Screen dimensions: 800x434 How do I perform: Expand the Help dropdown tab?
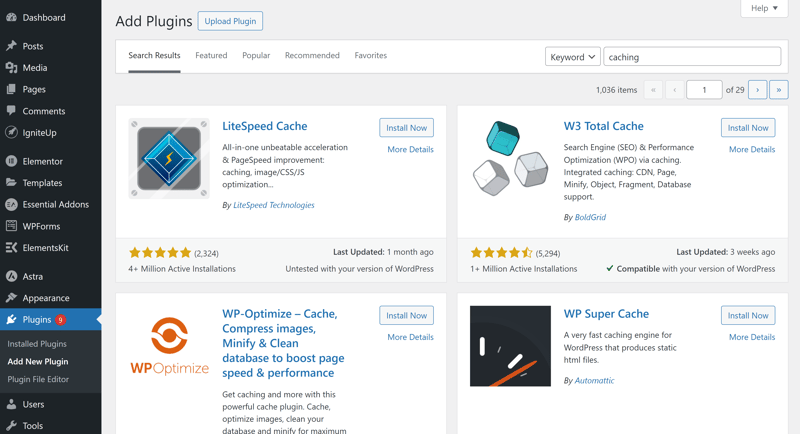pyautogui.click(x=764, y=8)
